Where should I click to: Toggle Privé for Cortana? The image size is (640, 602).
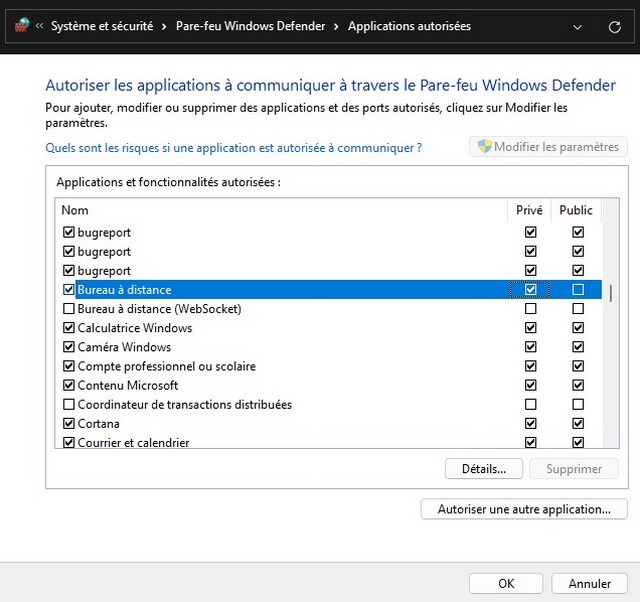(x=531, y=424)
